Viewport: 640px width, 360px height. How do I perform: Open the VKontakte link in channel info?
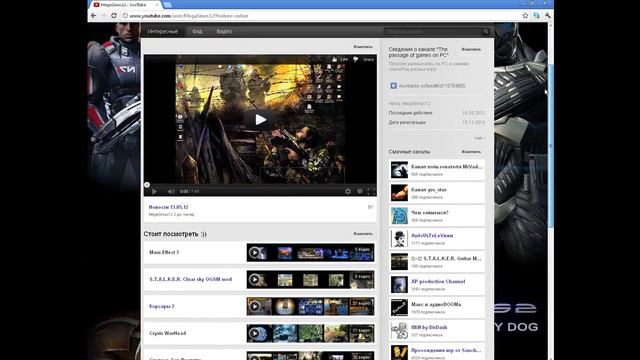coord(432,86)
